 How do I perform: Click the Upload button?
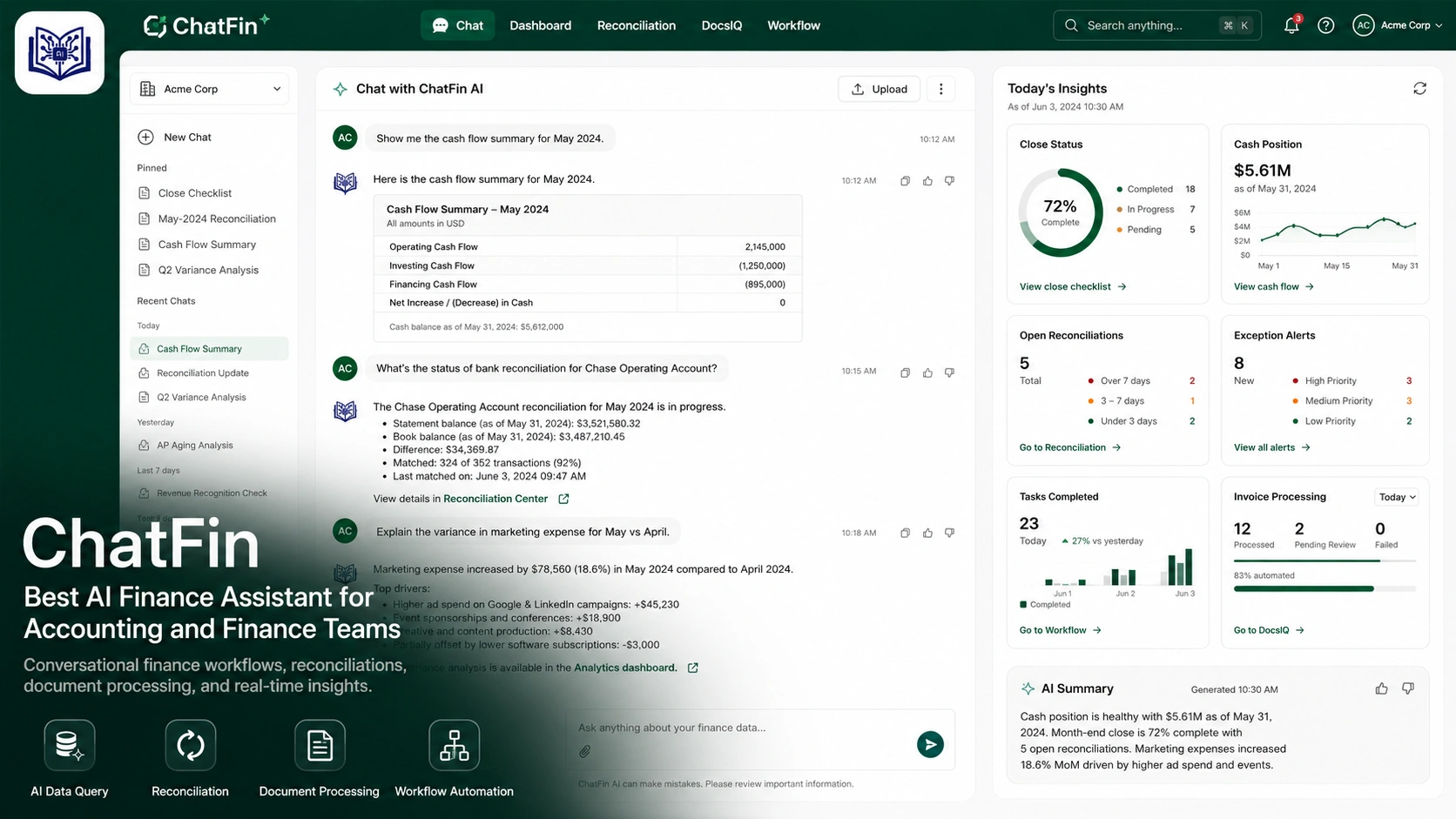879,89
